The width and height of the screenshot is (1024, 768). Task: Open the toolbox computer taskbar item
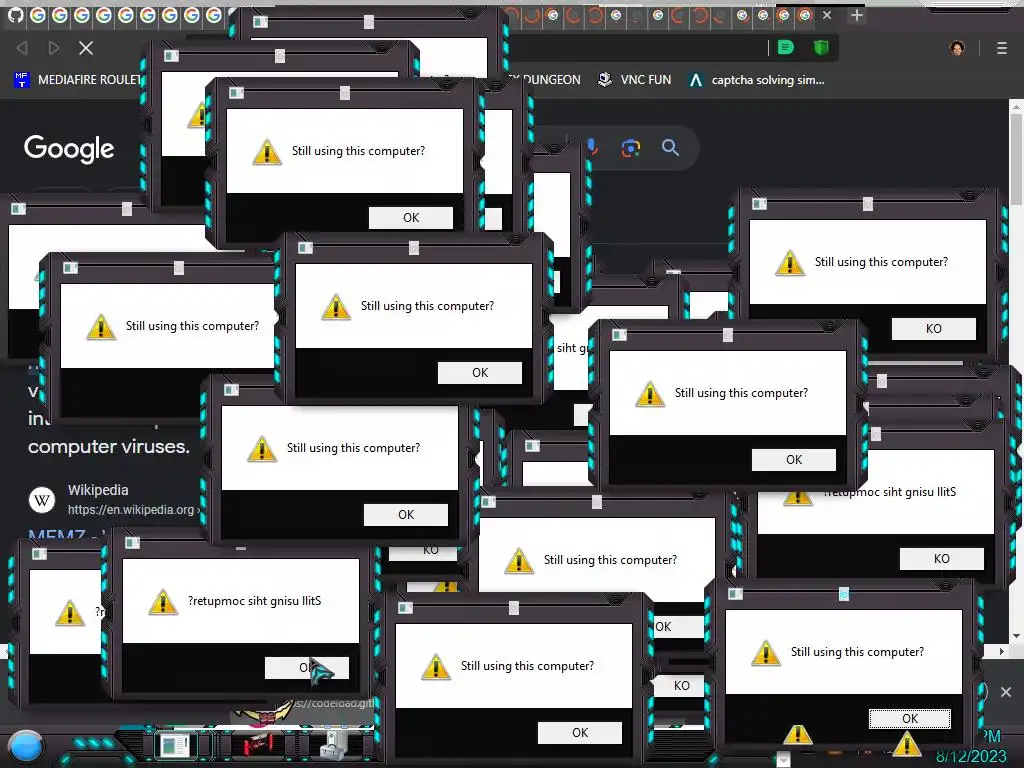(336, 744)
